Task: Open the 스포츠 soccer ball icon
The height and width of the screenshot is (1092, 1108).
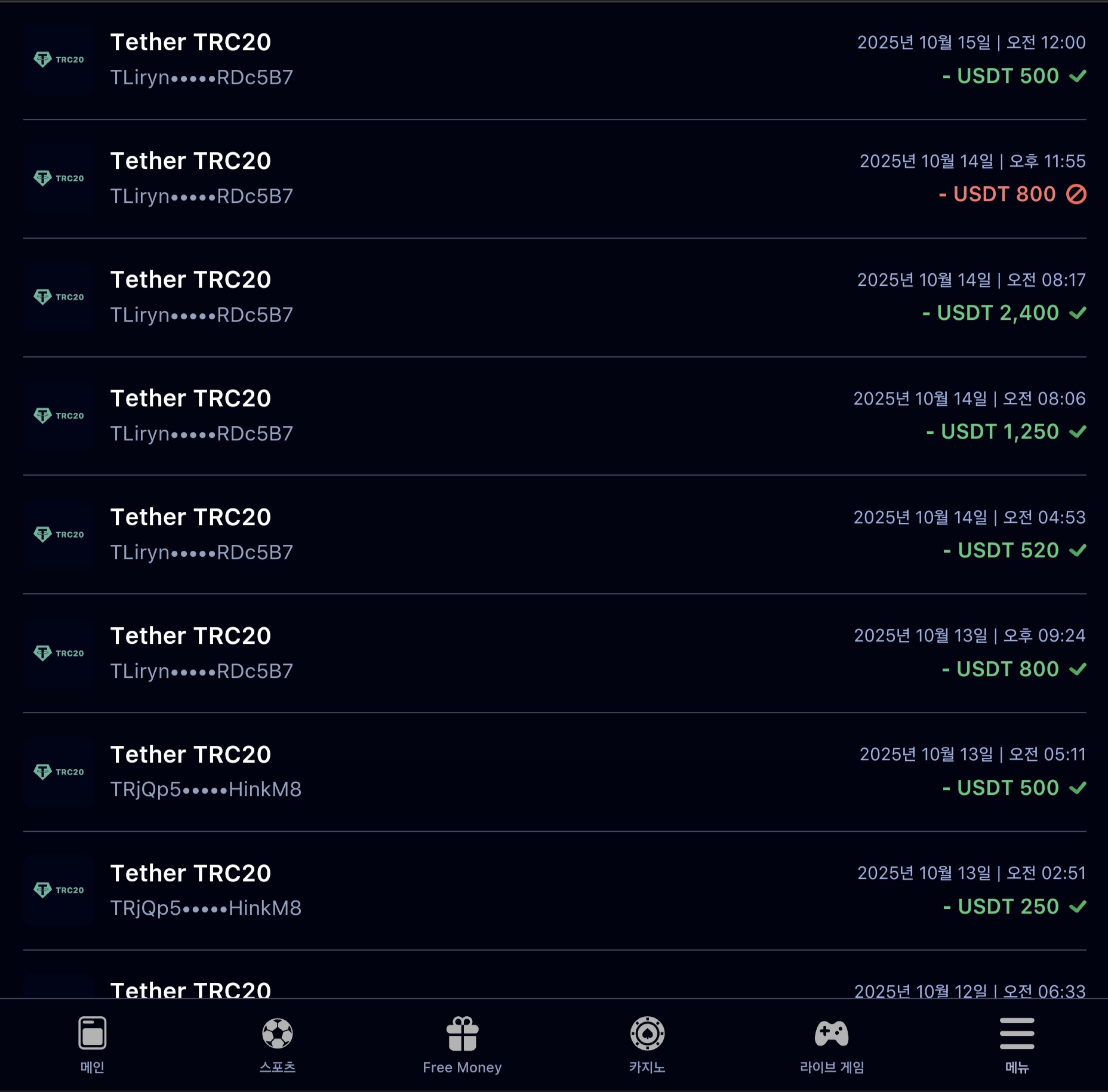Action: pos(278,1033)
